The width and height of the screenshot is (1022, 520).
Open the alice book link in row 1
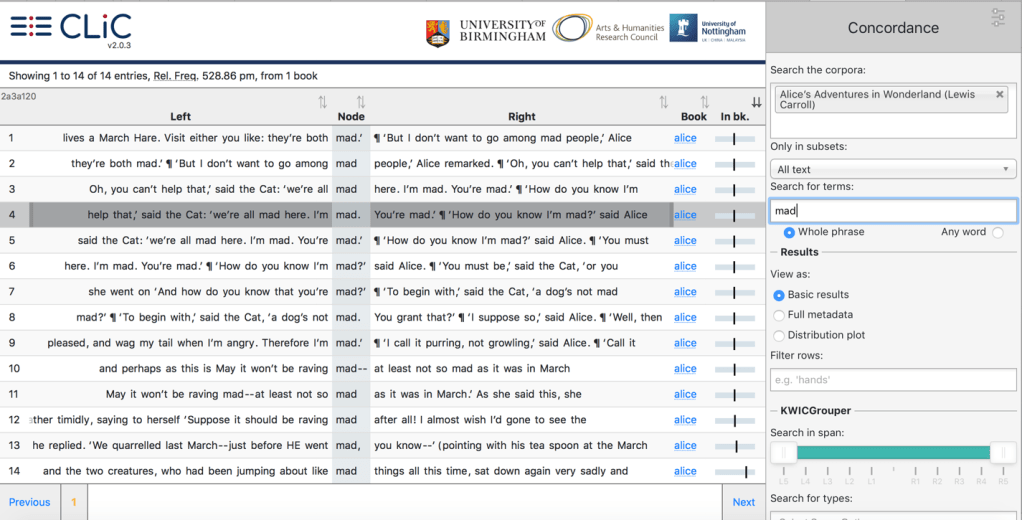click(x=685, y=138)
